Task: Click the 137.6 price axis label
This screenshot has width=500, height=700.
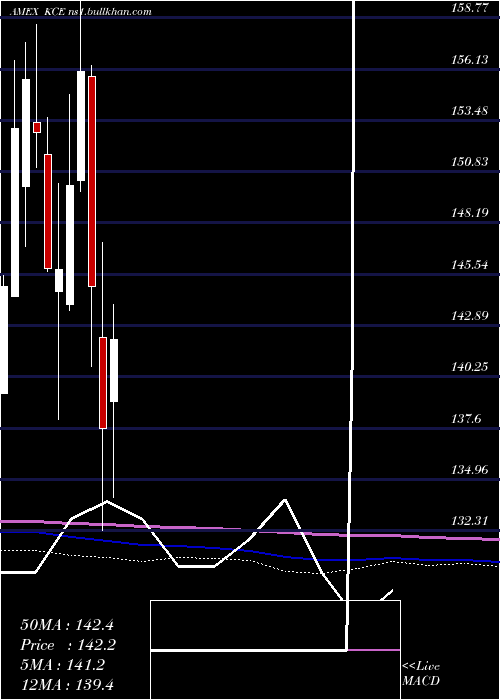Action: click(x=467, y=418)
